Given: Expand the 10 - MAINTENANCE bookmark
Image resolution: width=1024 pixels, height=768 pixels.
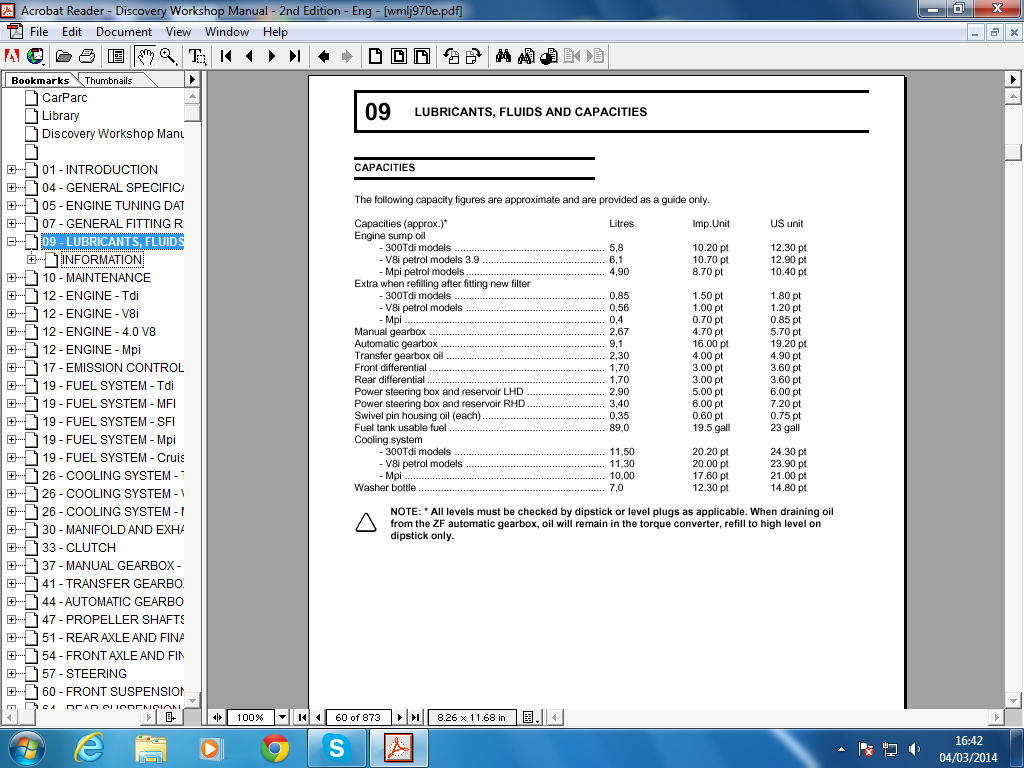Looking at the screenshot, I should tap(12, 278).
